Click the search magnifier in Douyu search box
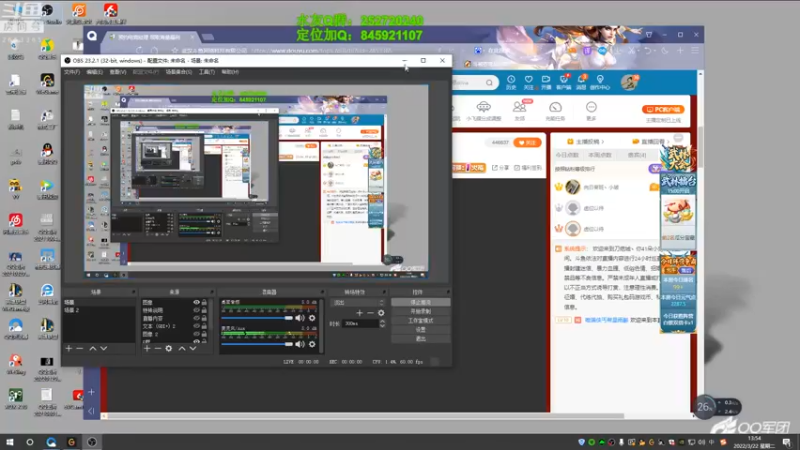 coord(489,82)
